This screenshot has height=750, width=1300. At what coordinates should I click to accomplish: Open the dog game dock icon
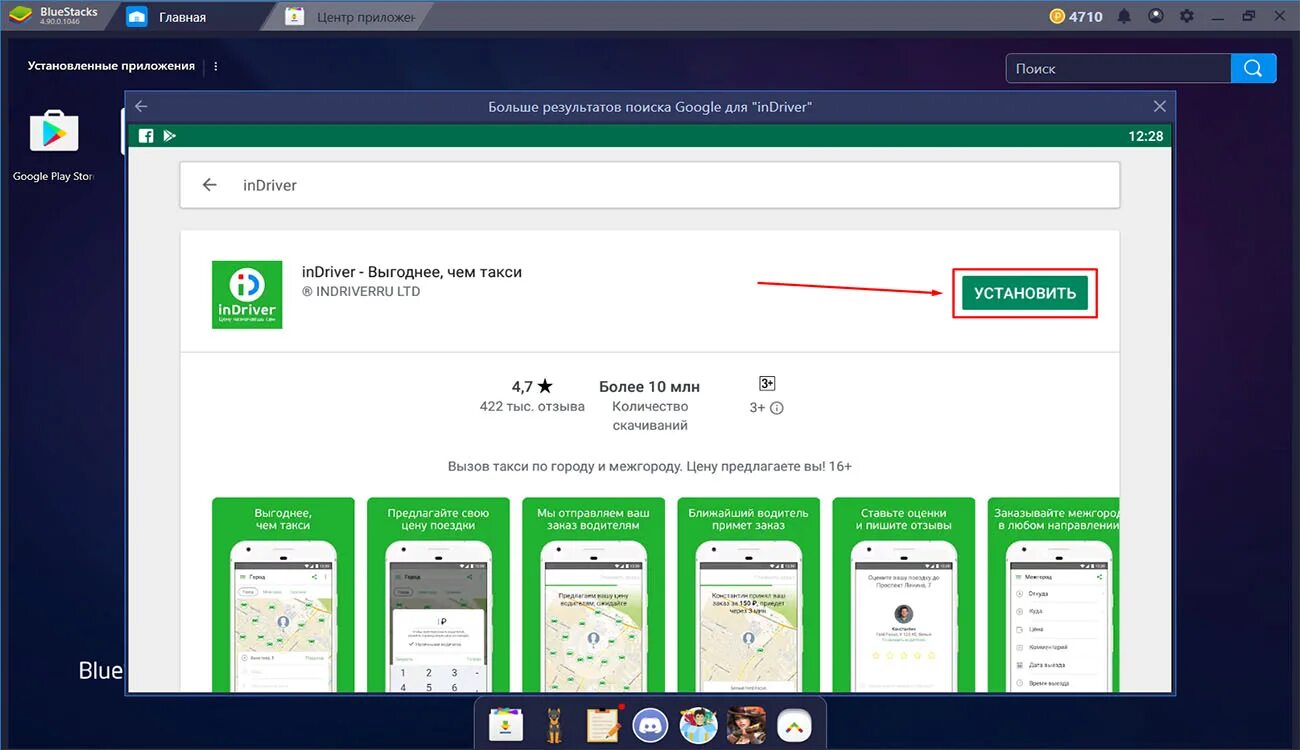click(x=554, y=725)
